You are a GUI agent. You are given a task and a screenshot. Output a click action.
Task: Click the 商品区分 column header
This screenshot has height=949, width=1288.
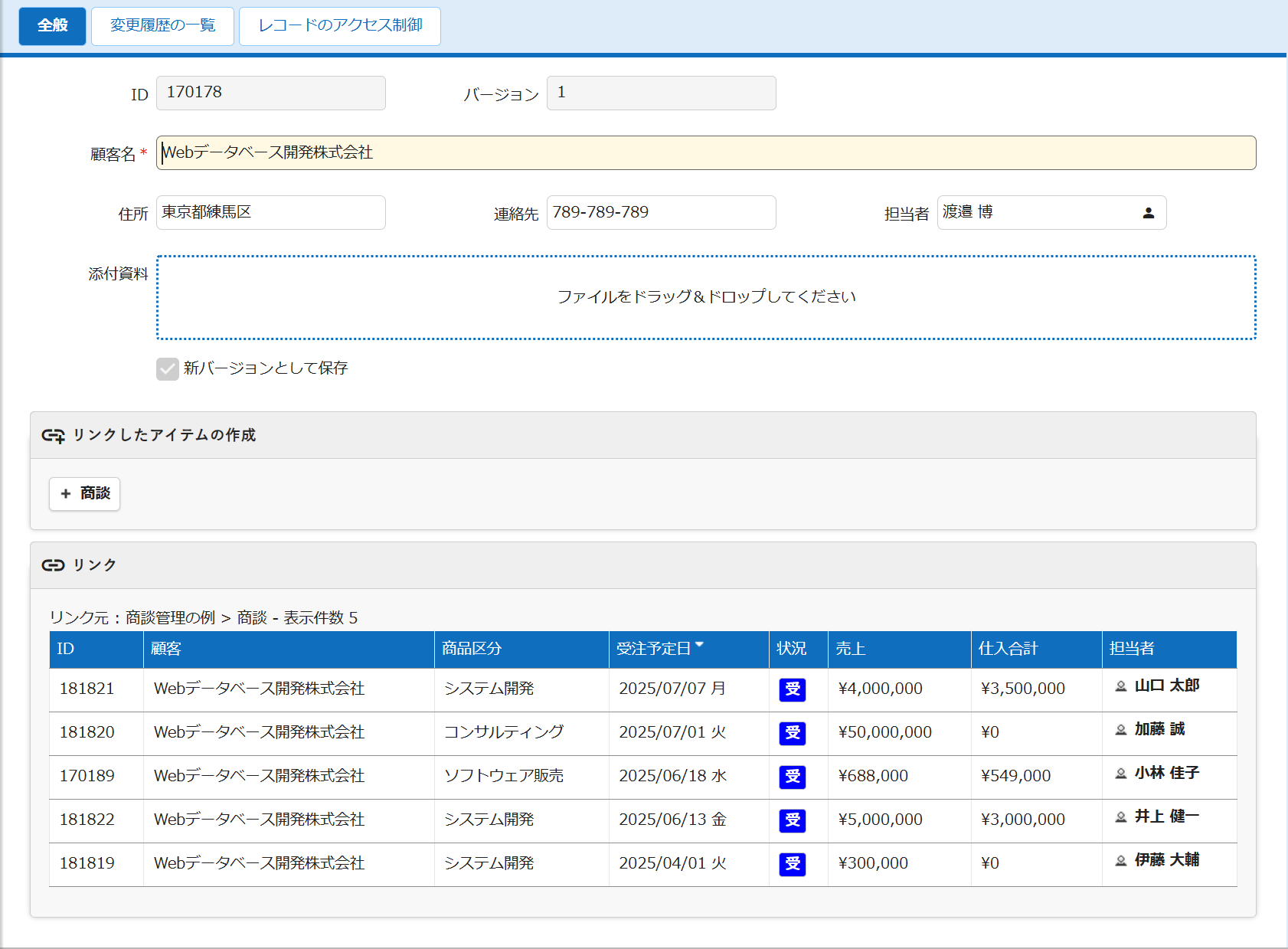click(x=521, y=650)
